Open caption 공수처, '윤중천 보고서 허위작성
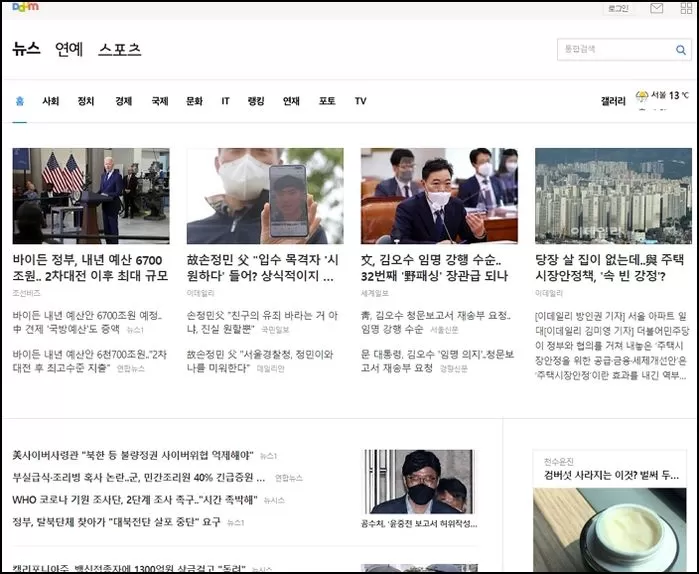The height and width of the screenshot is (574, 699). tap(419, 524)
